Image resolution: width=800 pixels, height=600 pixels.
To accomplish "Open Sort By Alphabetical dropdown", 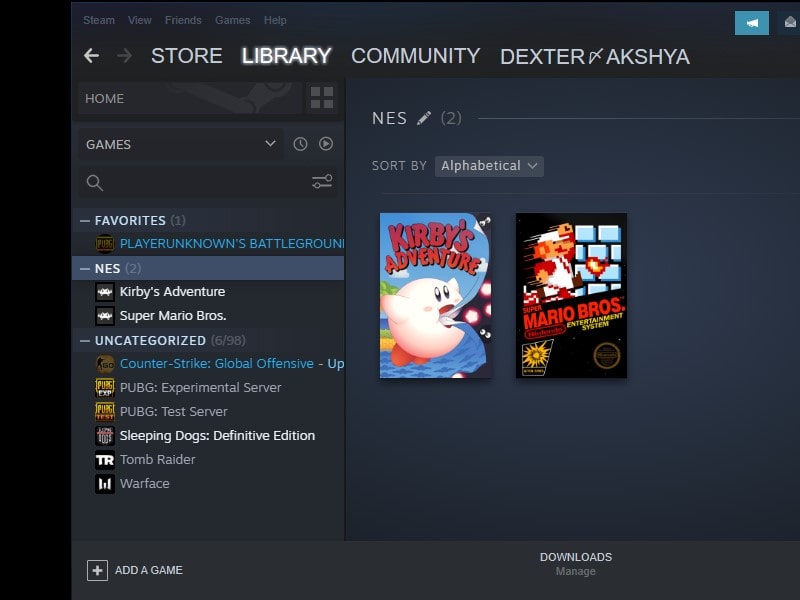I will click(489, 166).
